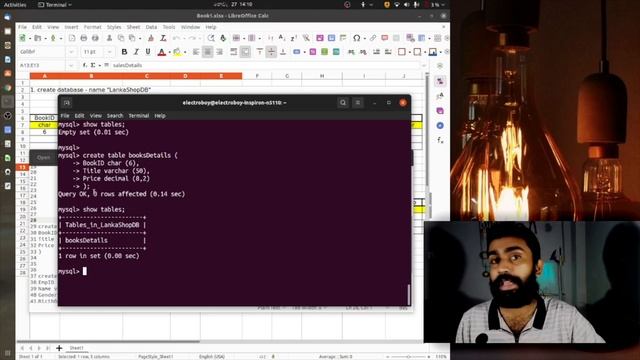Click the Spelling check icon
The height and width of the screenshot is (360, 640).
coord(223,38)
